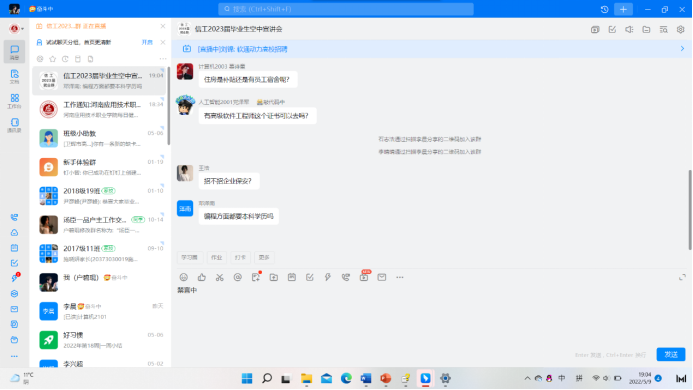Expand the live stream banner chevron

(682, 49)
